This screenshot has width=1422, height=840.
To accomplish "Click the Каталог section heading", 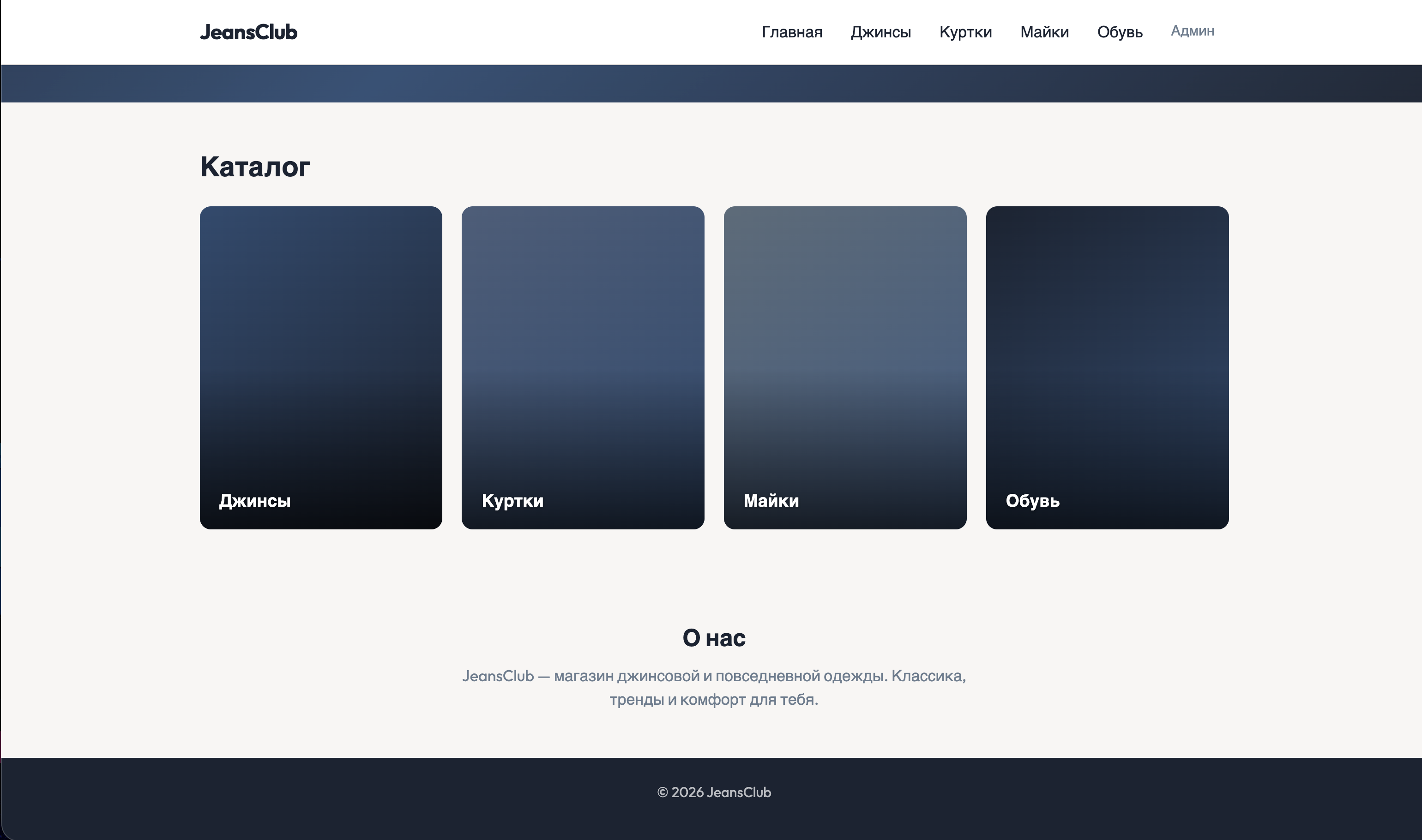I will click(255, 167).
